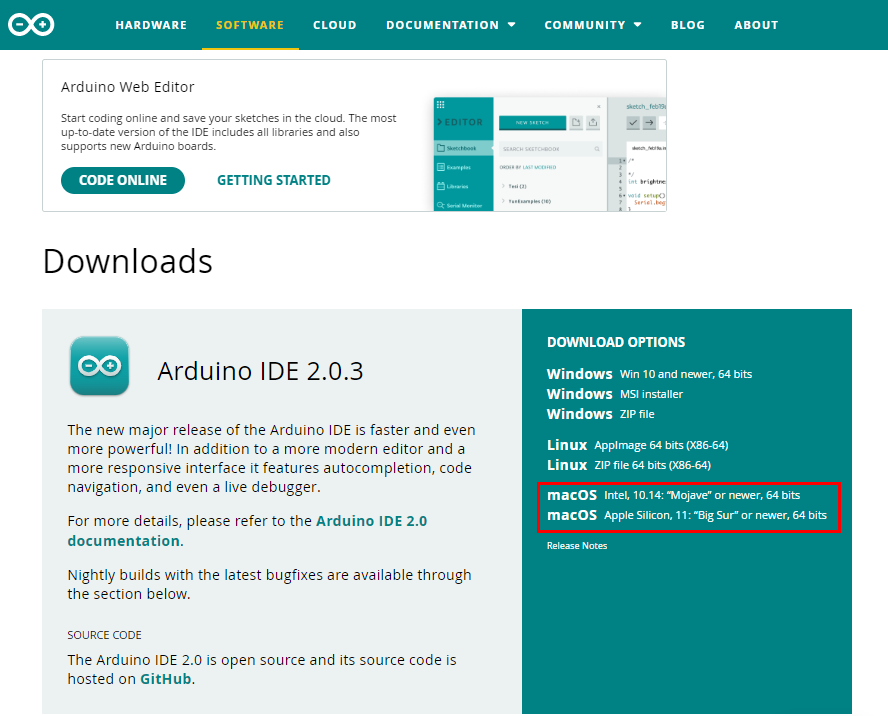Download Linux AppImage 64 bits
The width and height of the screenshot is (888, 716).
click(x=637, y=445)
